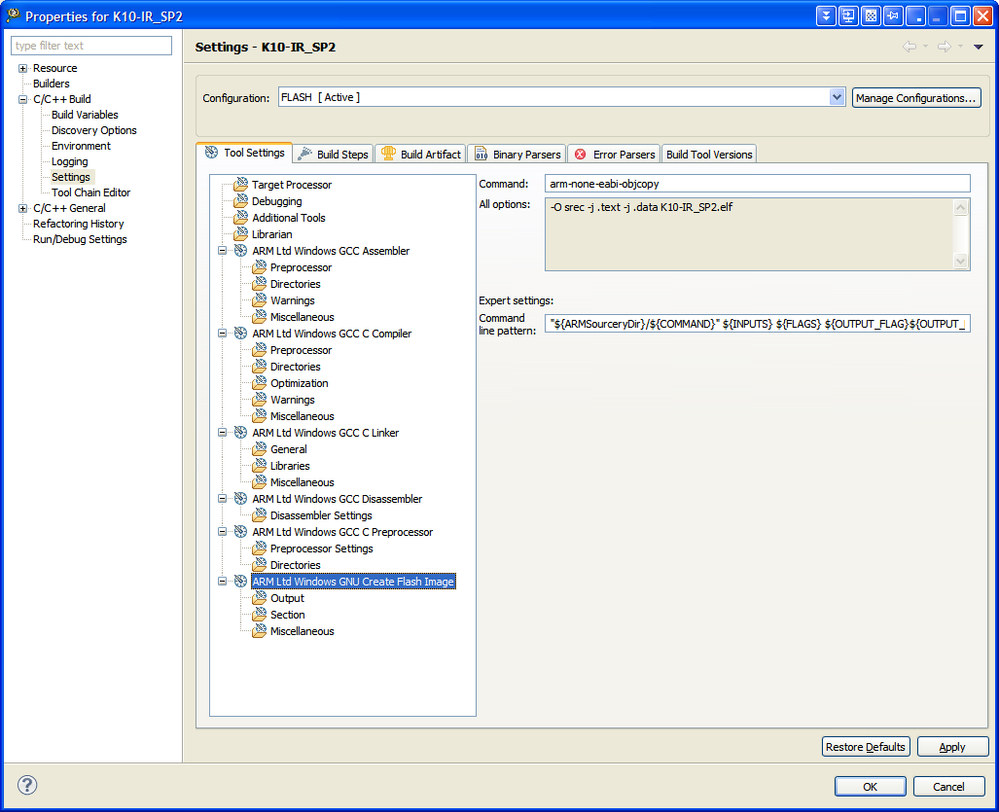999x812 pixels.
Task: Click the Preprocessor Settings folder icon
Action: pyautogui.click(x=259, y=549)
